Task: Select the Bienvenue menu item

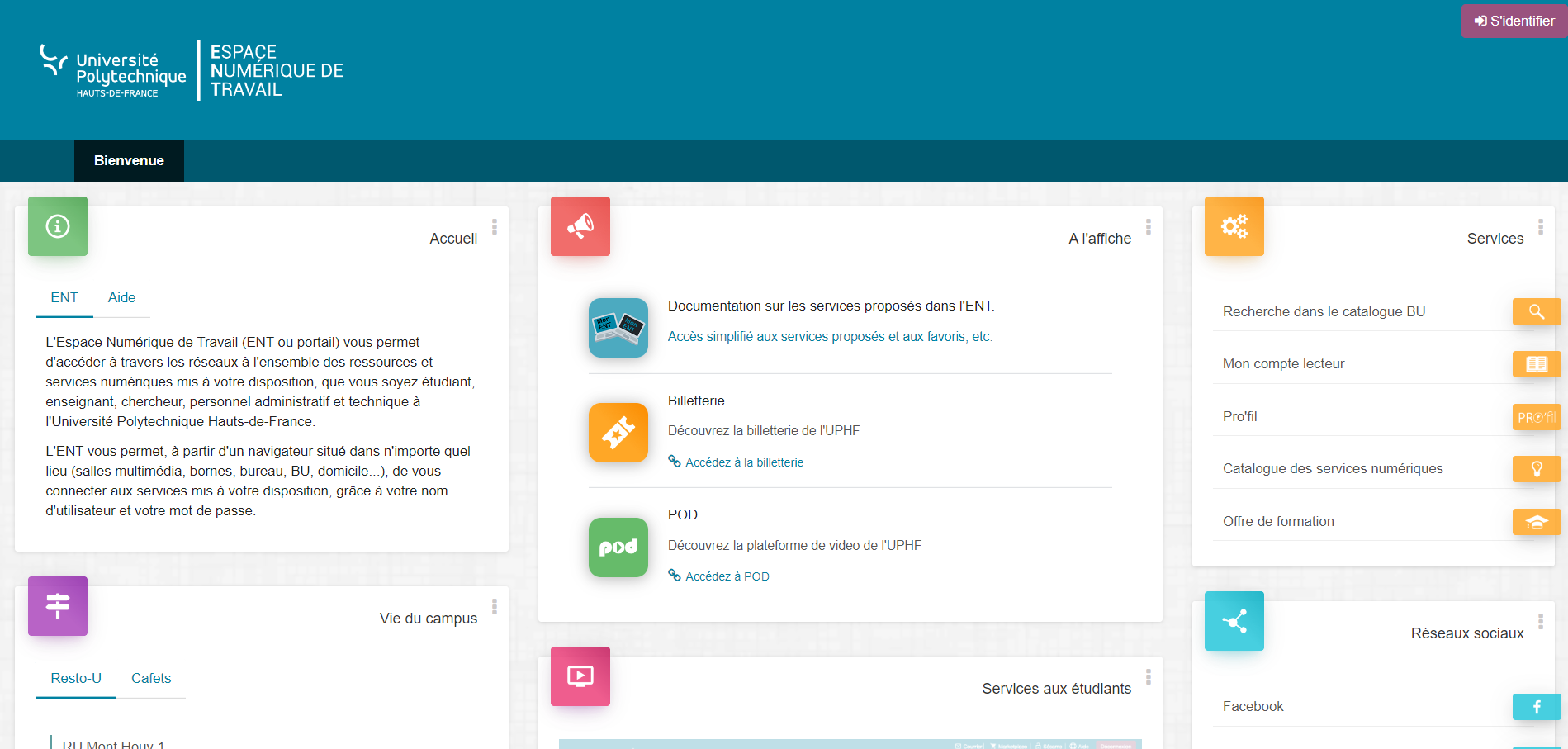Action: (129, 160)
